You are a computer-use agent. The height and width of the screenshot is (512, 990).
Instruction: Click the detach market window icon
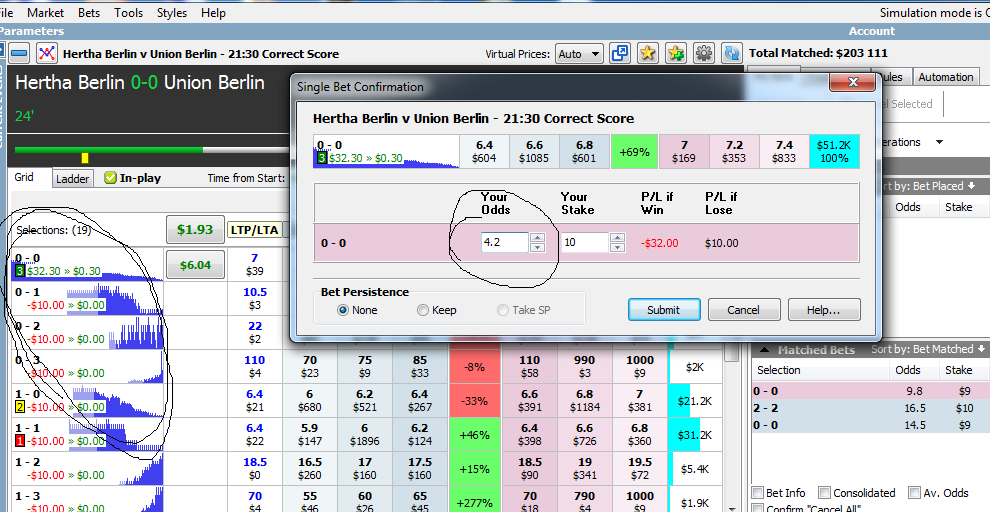click(620, 54)
